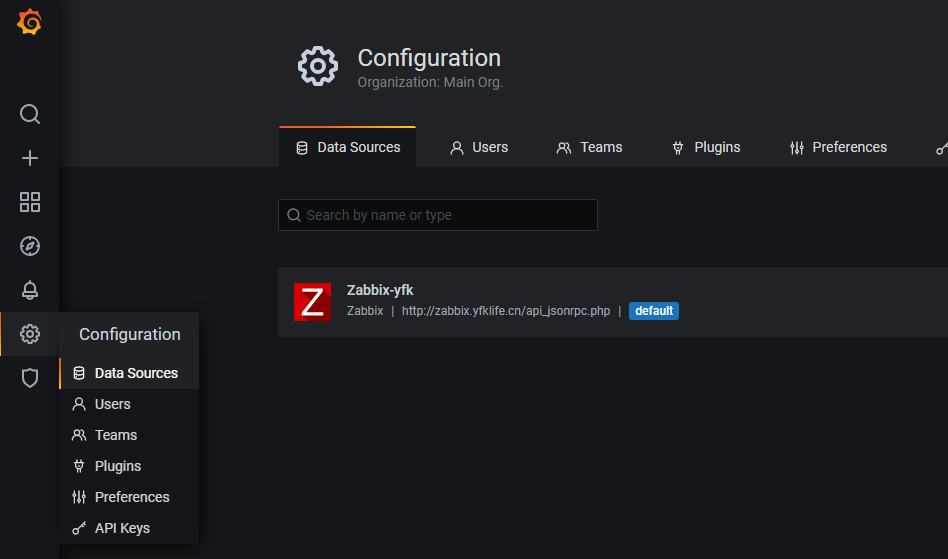Click the Grafana logo home icon
Screen dimensions: 948x559
(29, 22)
